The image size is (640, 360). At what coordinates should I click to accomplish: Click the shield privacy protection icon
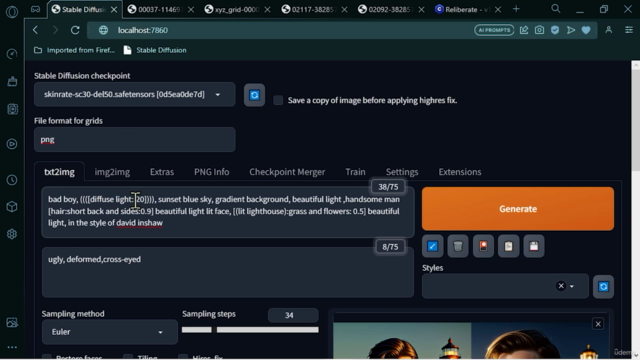click(555, 30)
